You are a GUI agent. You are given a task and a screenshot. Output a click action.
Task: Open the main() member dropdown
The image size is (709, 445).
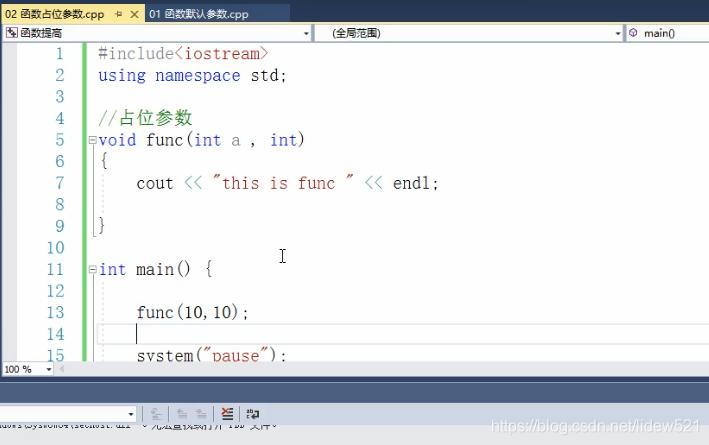[667, 33]
